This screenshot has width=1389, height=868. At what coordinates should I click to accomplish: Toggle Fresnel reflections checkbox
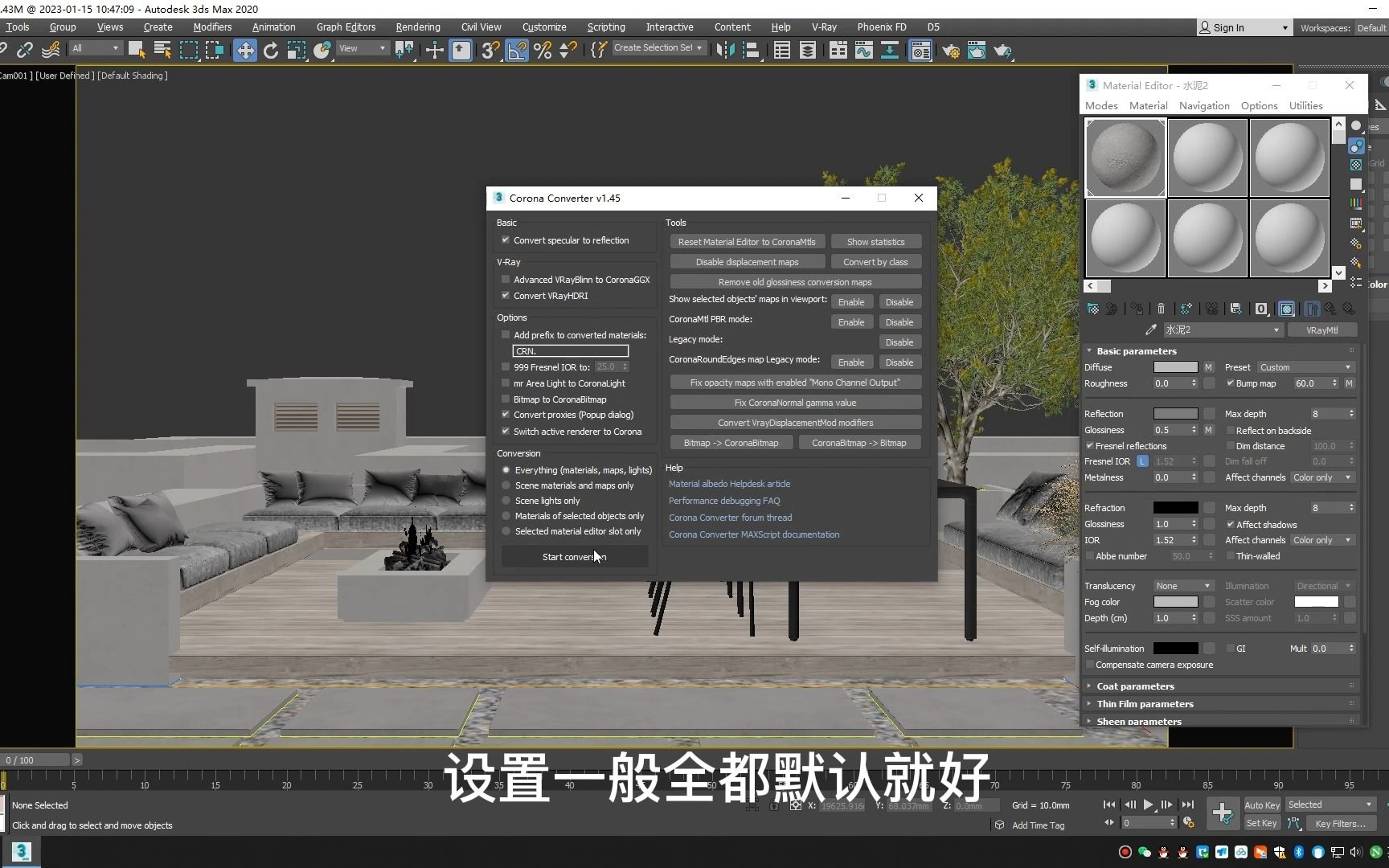(x=1090, y=446)
